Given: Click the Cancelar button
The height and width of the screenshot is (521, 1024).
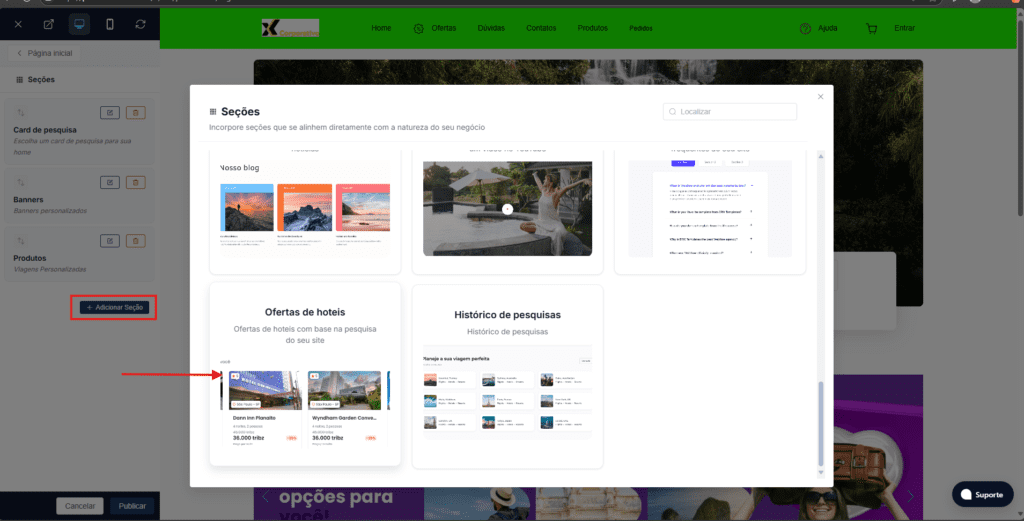Looking at the screenshot, I should pos(80,505).
